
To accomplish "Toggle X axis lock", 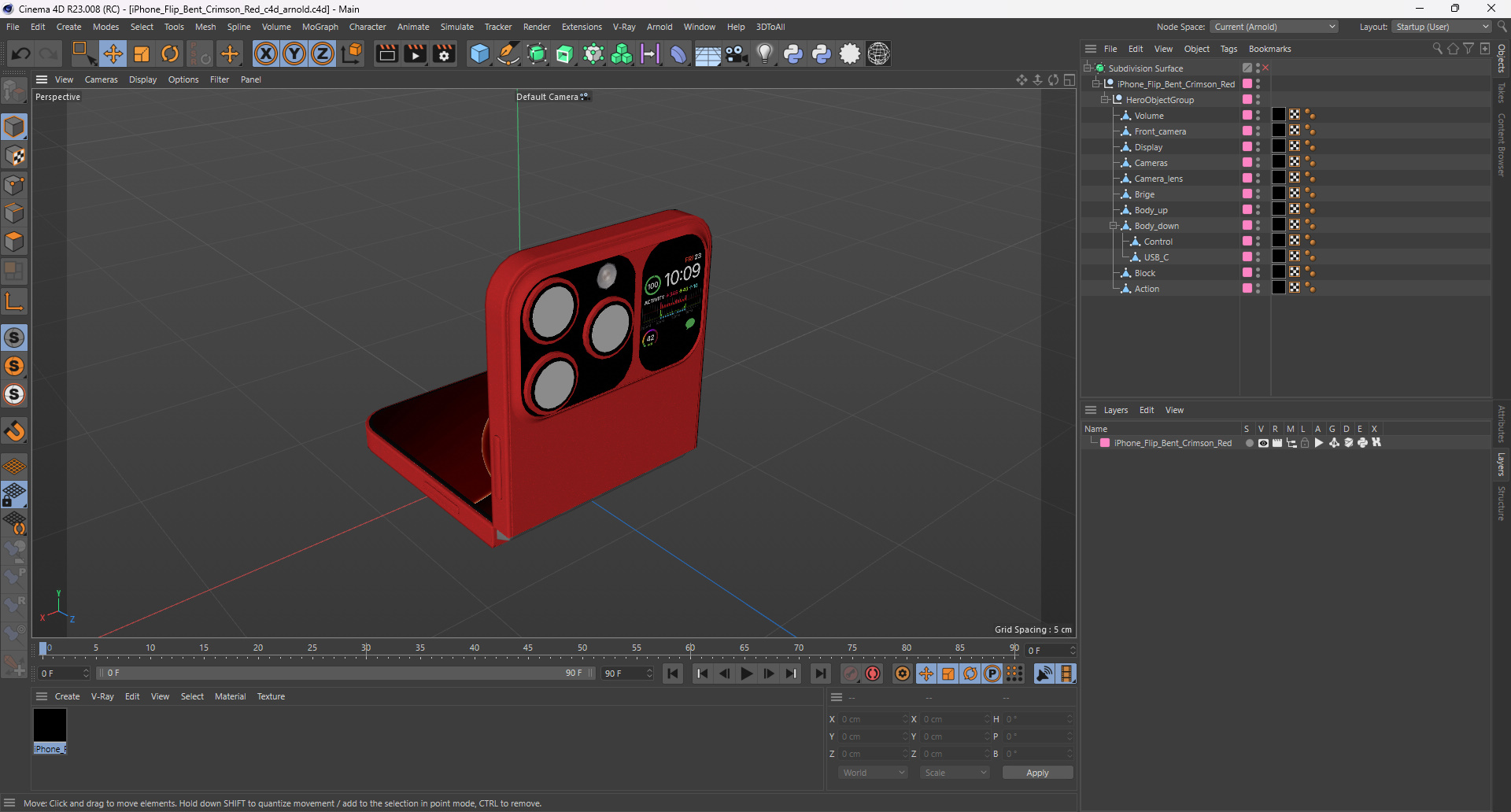I will [266, 54].
